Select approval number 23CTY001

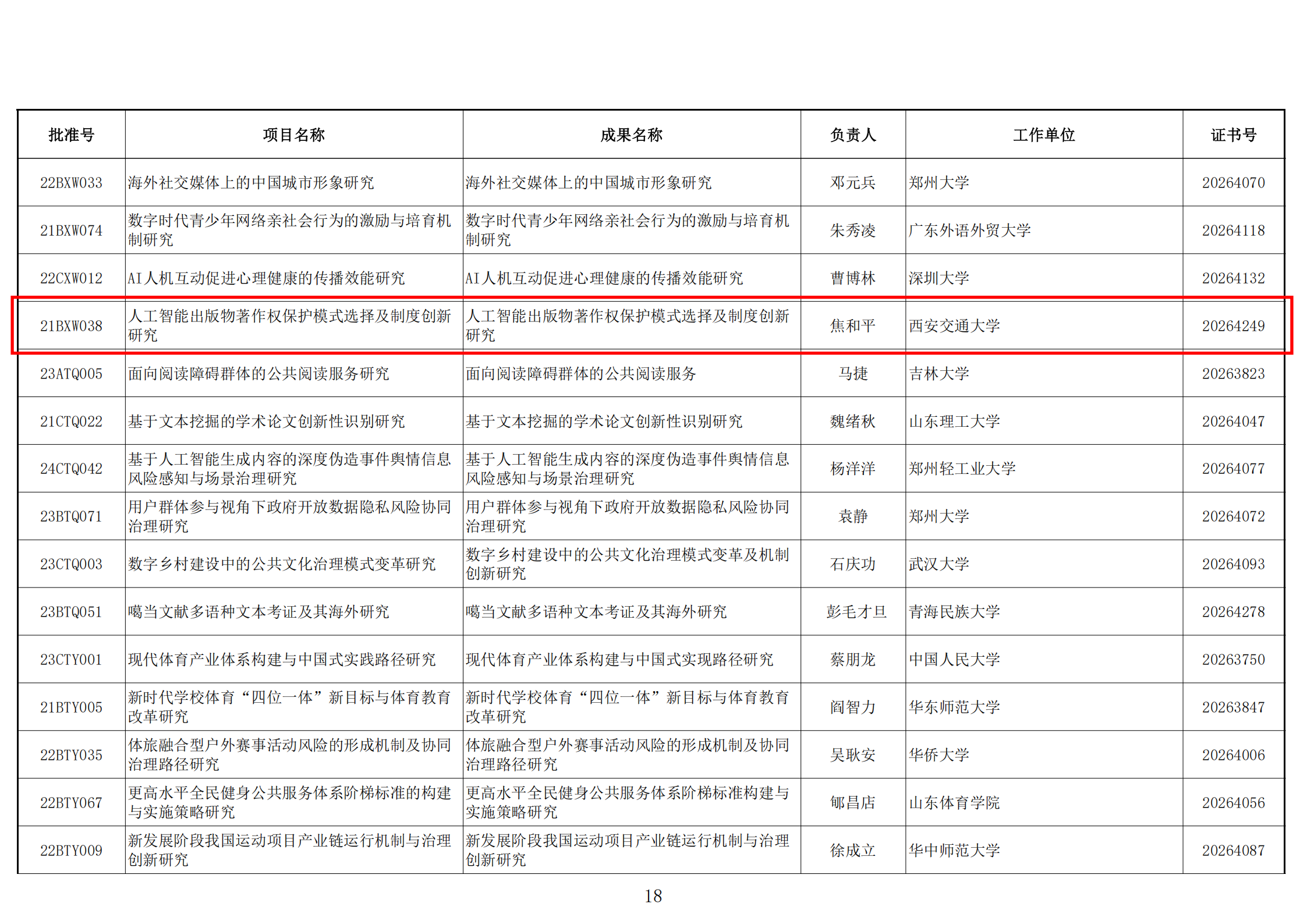tap(71, 660)
